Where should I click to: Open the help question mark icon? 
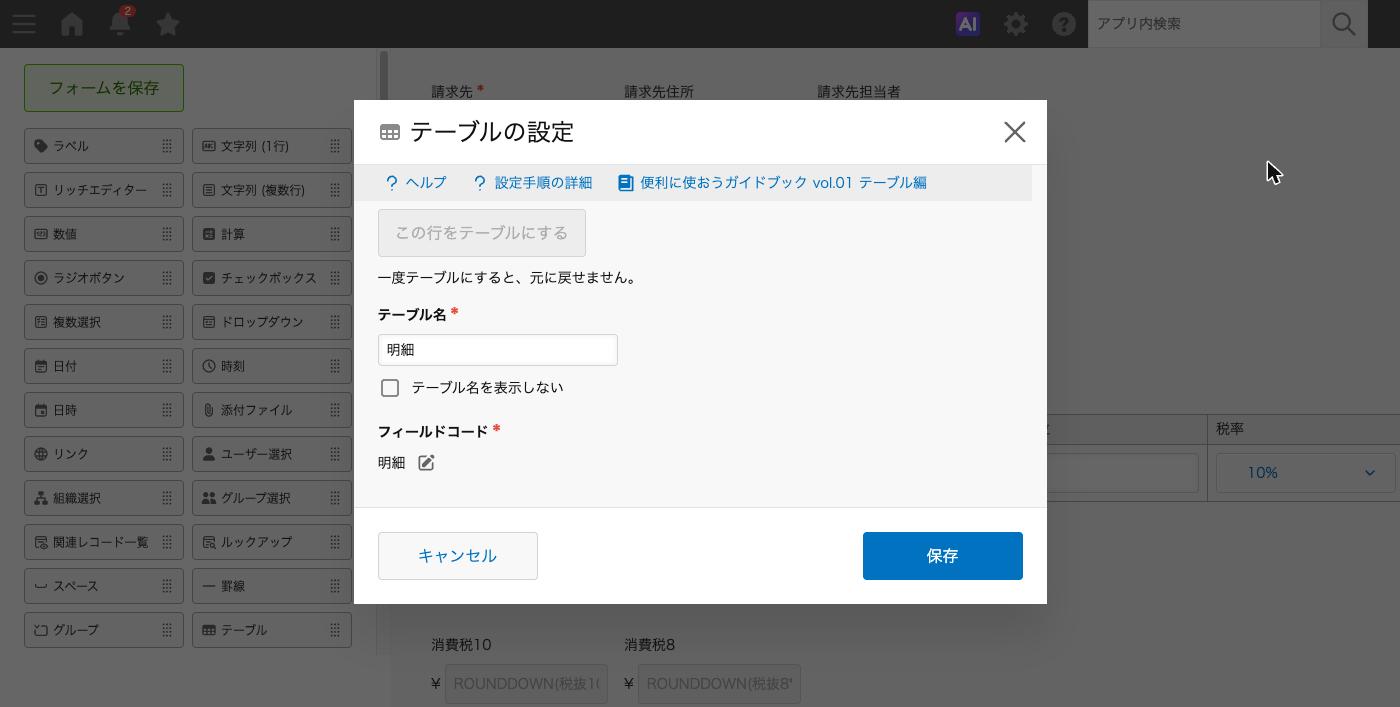click(1064, 24)
